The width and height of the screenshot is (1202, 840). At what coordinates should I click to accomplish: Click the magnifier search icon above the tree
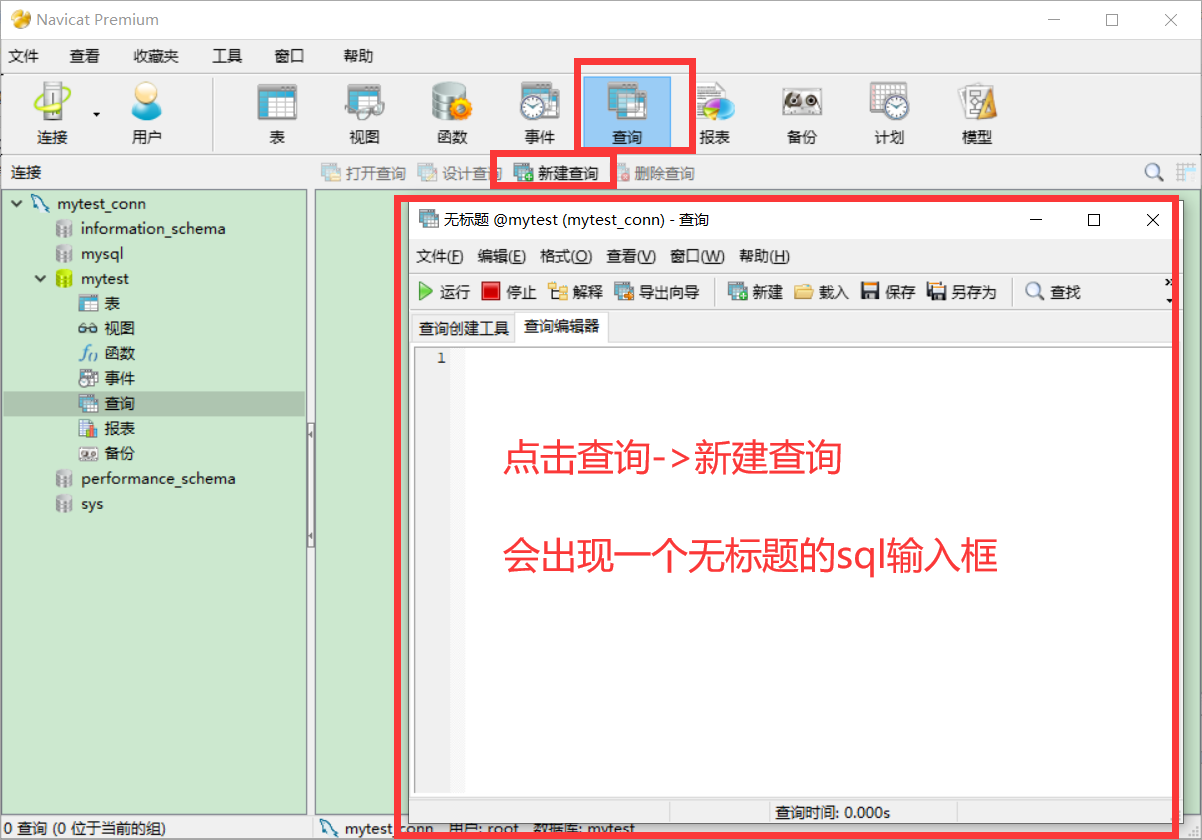point(1153,172)
